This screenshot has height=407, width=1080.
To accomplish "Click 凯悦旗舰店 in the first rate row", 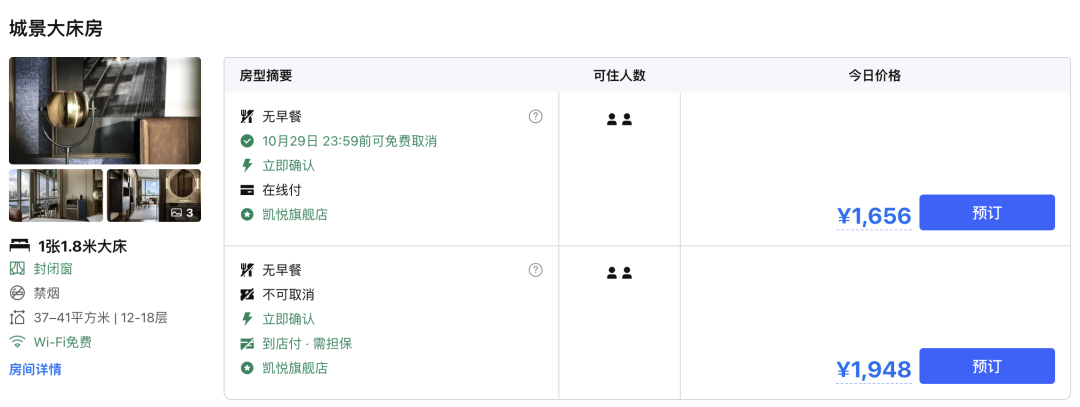I will (x=295, y=214).
